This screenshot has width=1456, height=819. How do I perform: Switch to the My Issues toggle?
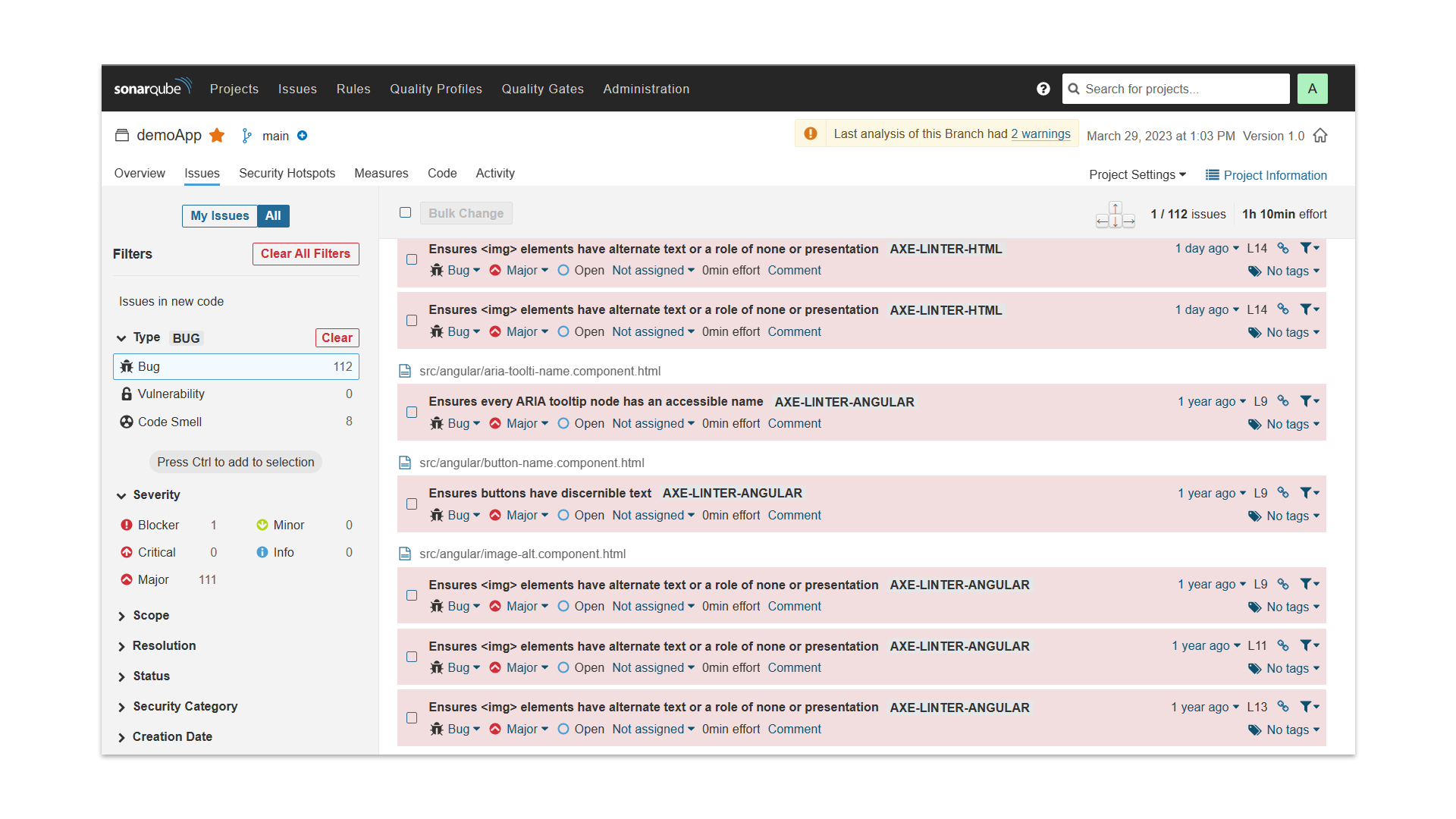(x=219, y=215)
